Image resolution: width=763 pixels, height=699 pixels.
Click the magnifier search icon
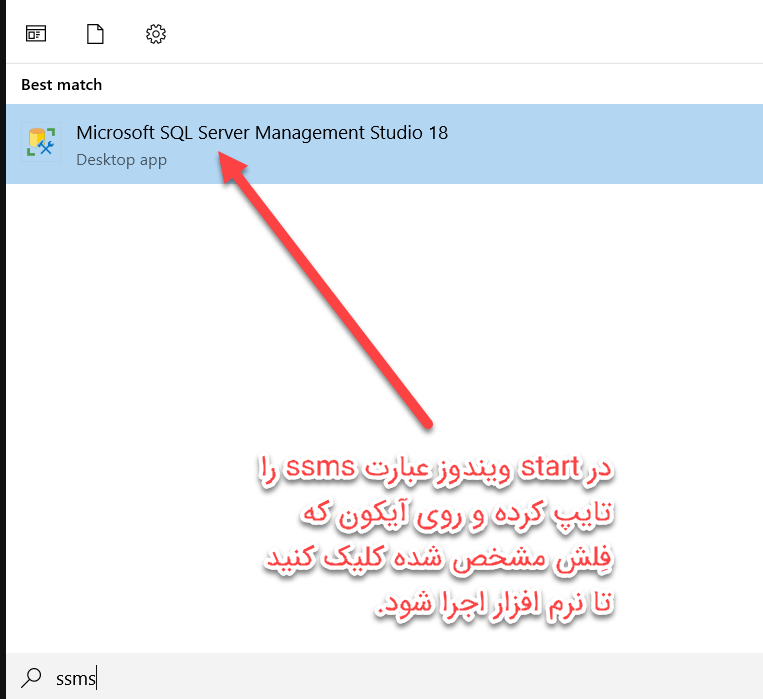pos(32,678)
